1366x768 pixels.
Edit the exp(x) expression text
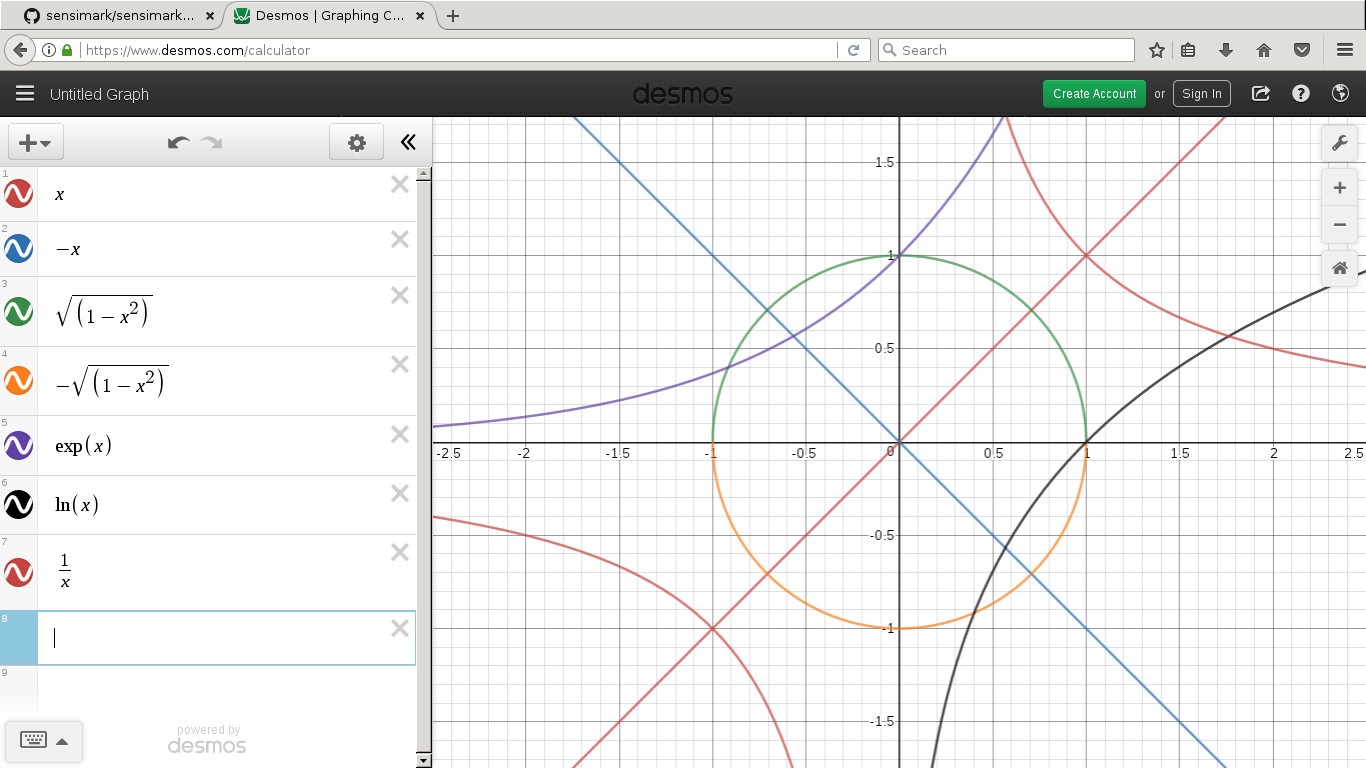(83, 445)
